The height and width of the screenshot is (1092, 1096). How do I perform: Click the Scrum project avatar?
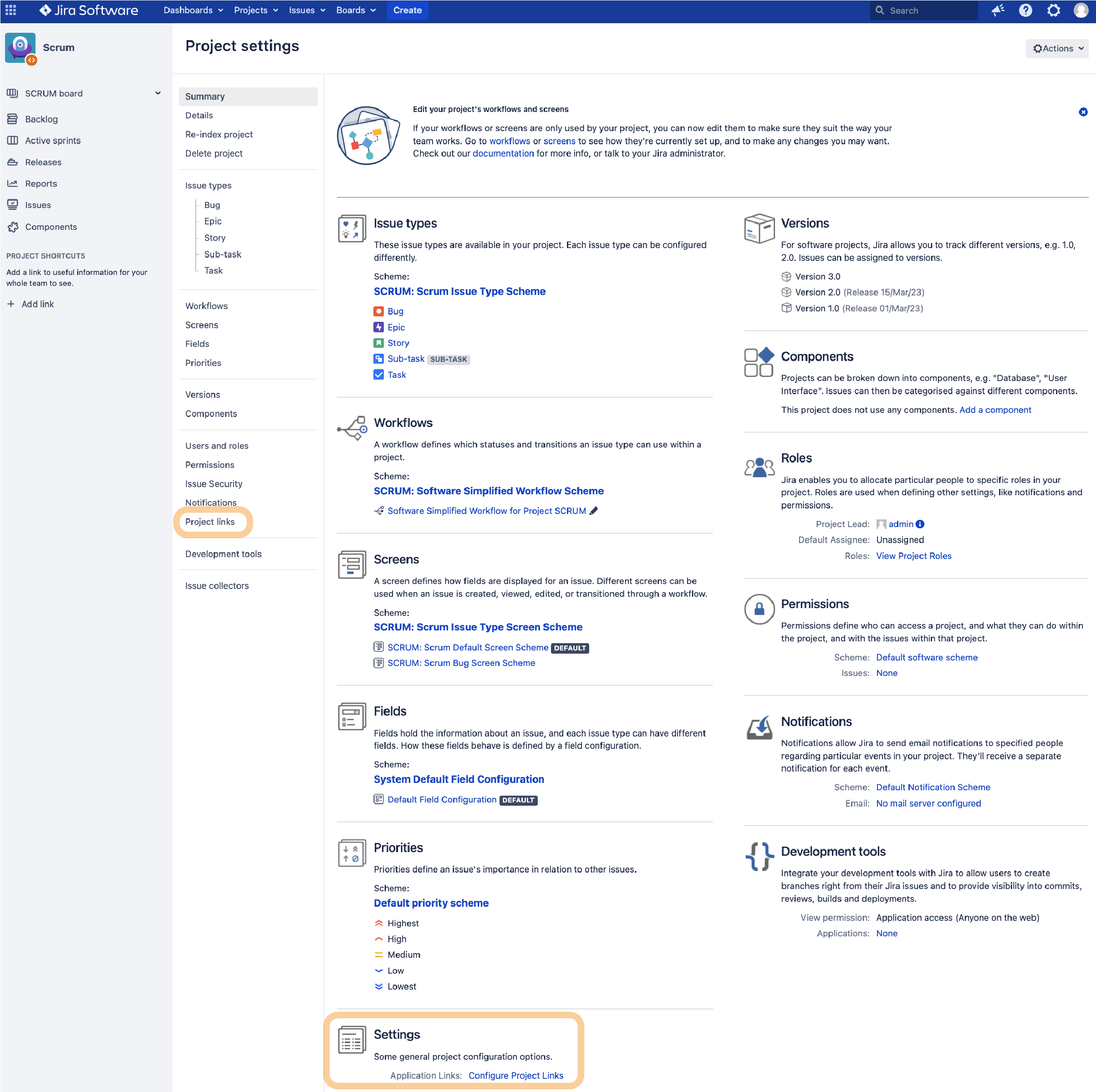(20, 48)
